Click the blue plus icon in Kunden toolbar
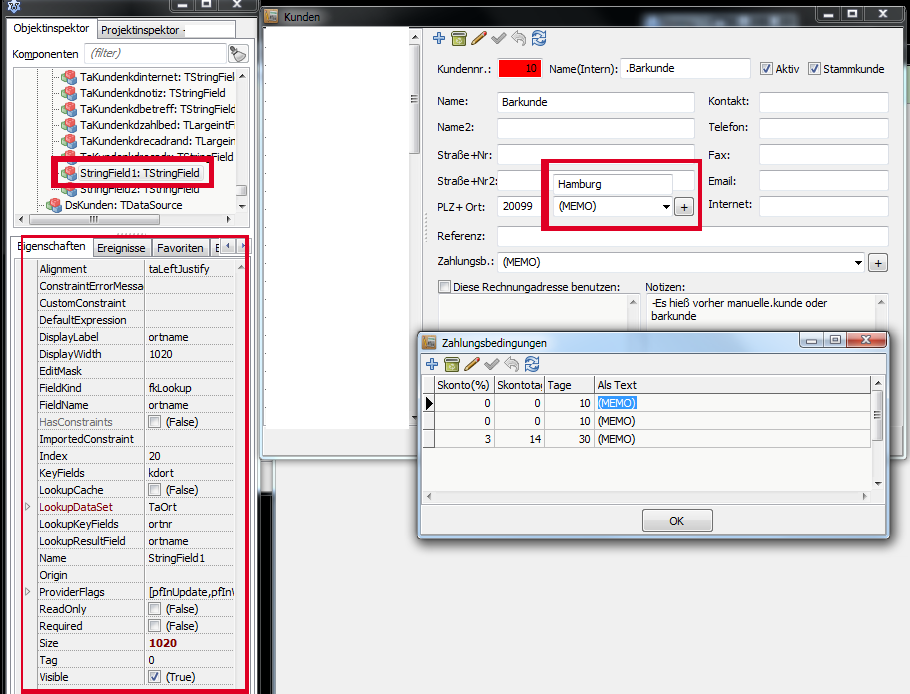 pos(439,39)
